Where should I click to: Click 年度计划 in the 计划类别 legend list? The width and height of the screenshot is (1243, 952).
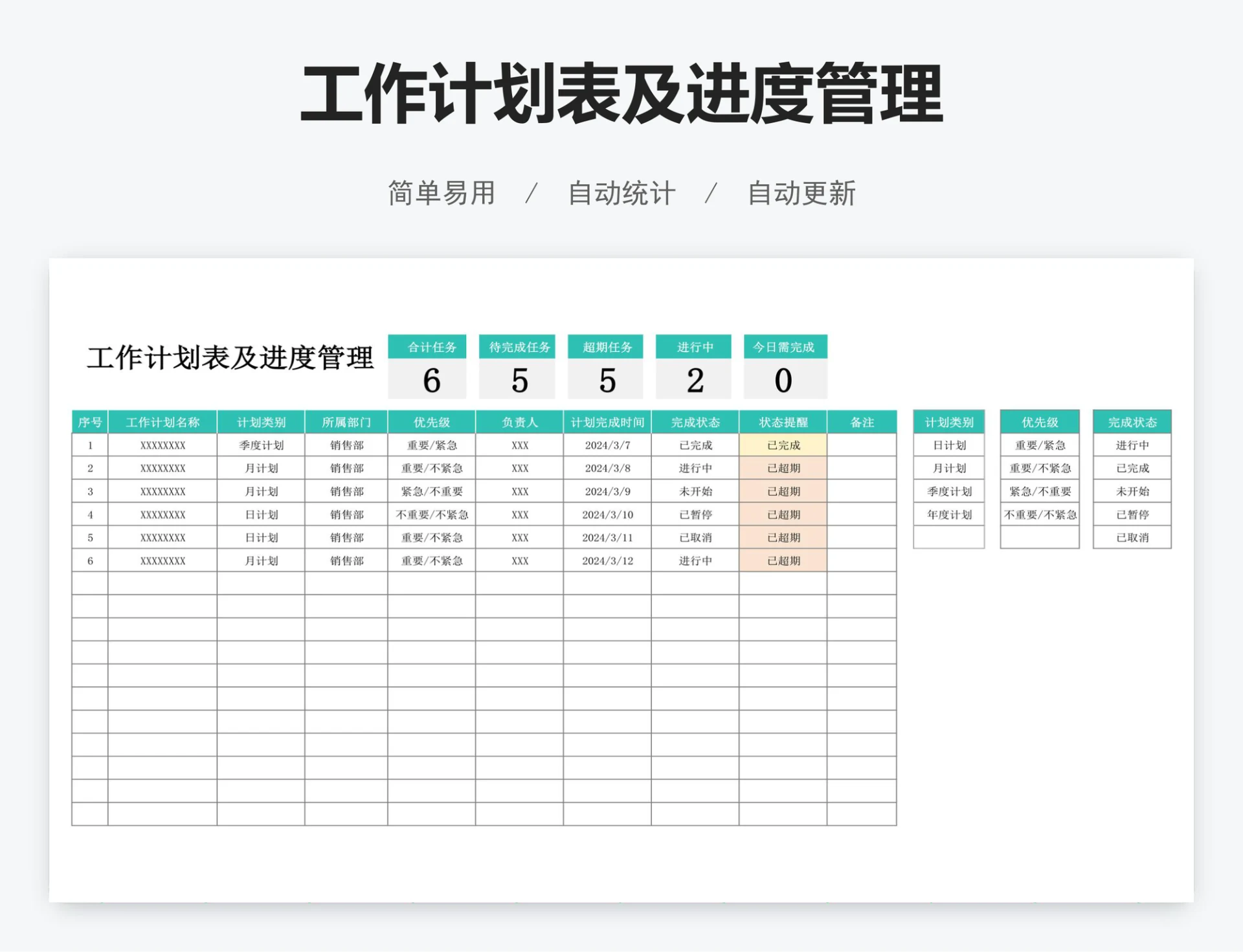pos(948,515)
